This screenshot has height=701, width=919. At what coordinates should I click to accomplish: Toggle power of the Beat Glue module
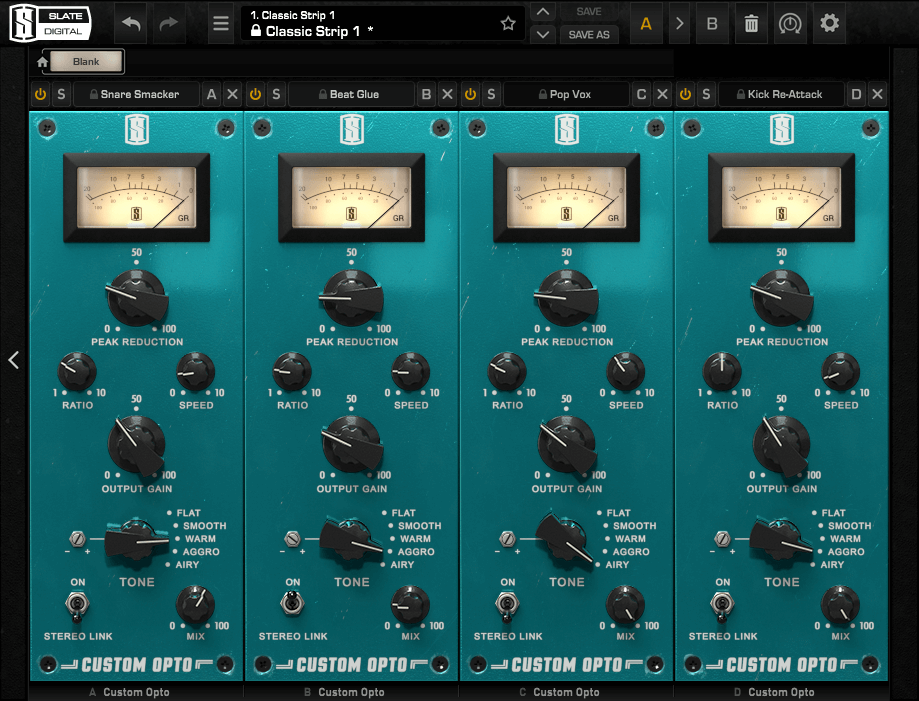[x=256, y=94]
